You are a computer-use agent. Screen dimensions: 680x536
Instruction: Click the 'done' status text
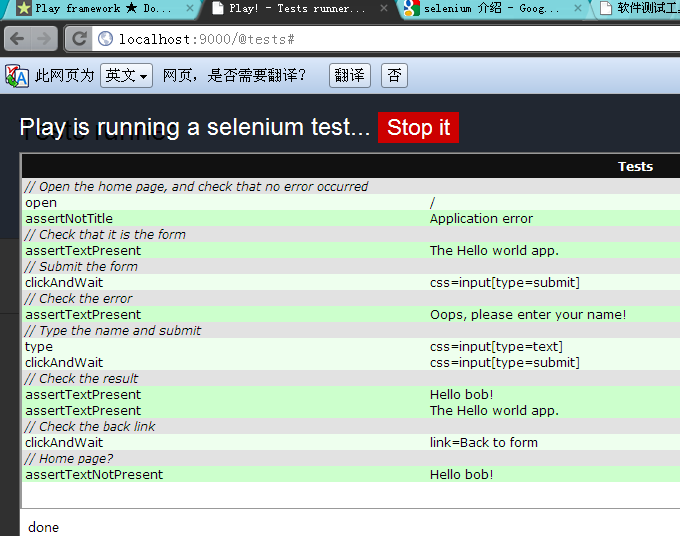43,527
